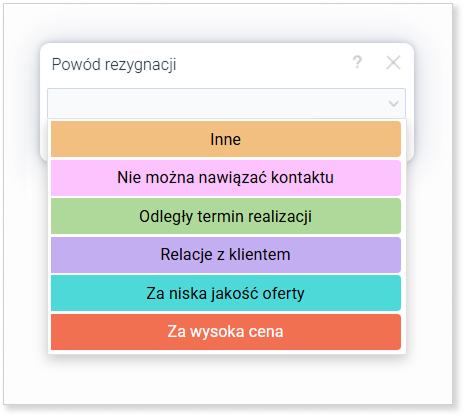
Task: Select the Inne option
Action: point(226,139)
